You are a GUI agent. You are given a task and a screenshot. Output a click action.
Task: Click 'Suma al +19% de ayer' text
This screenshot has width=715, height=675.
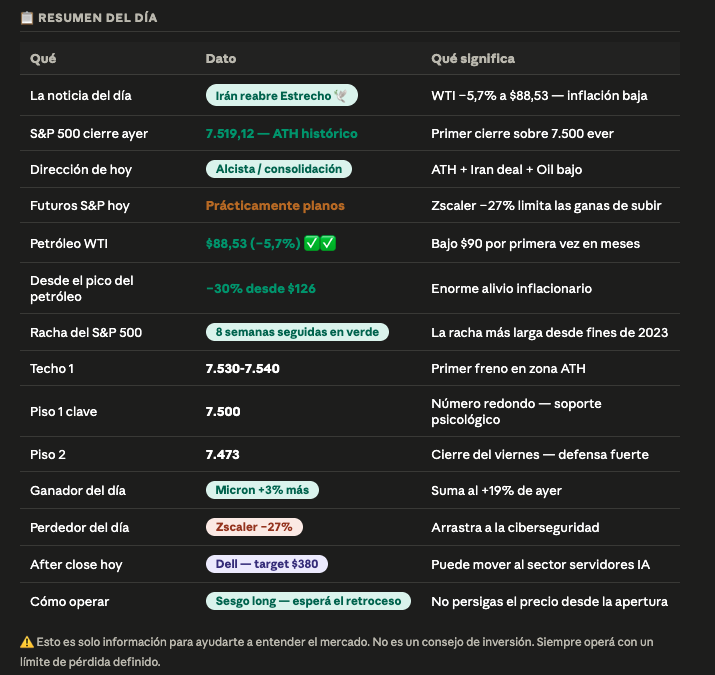(497, 491)
